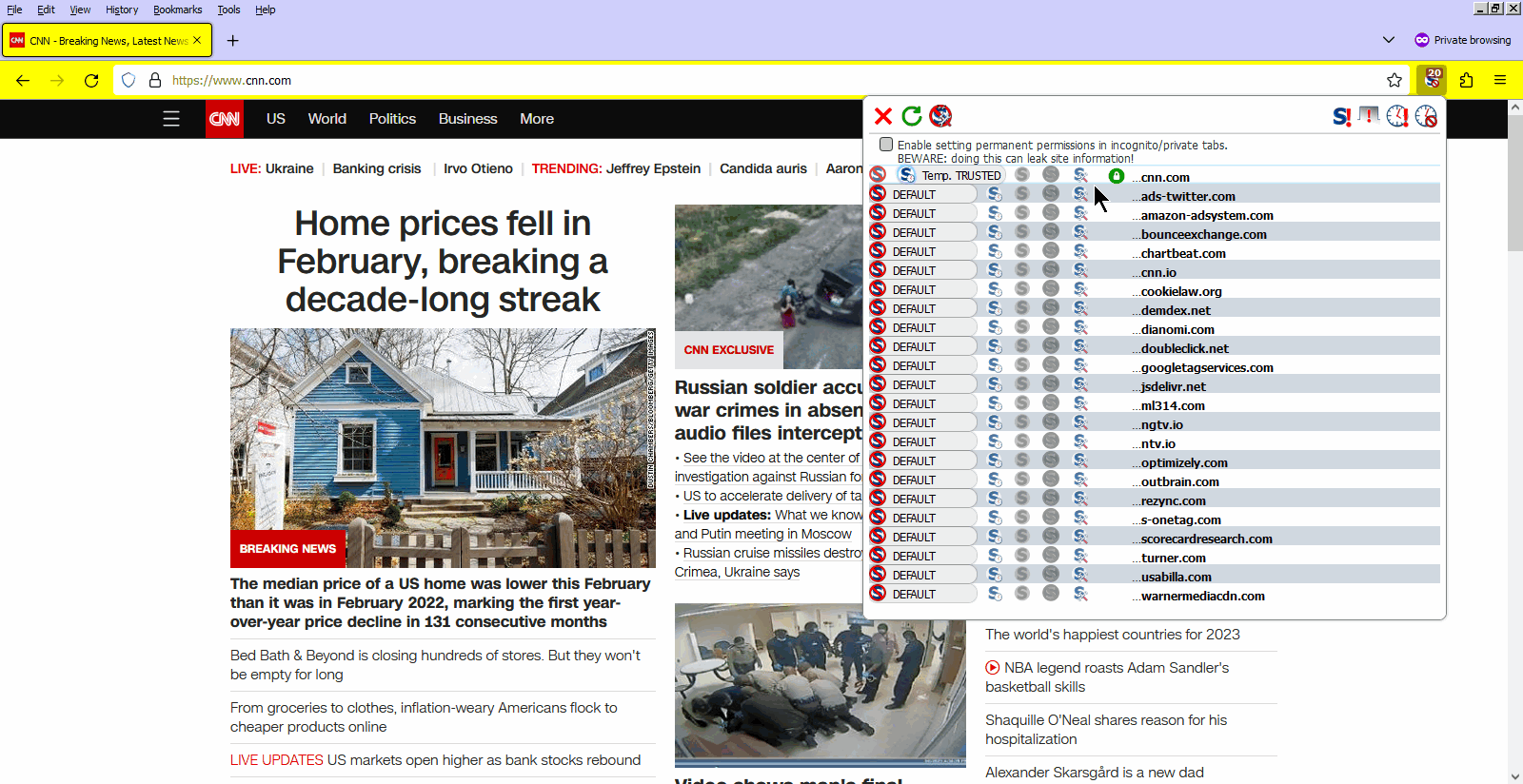Screen dimensions: 1523x784
Task: Select Temp. TRUSTED preset for cnn.com
Action: (951, 175)
